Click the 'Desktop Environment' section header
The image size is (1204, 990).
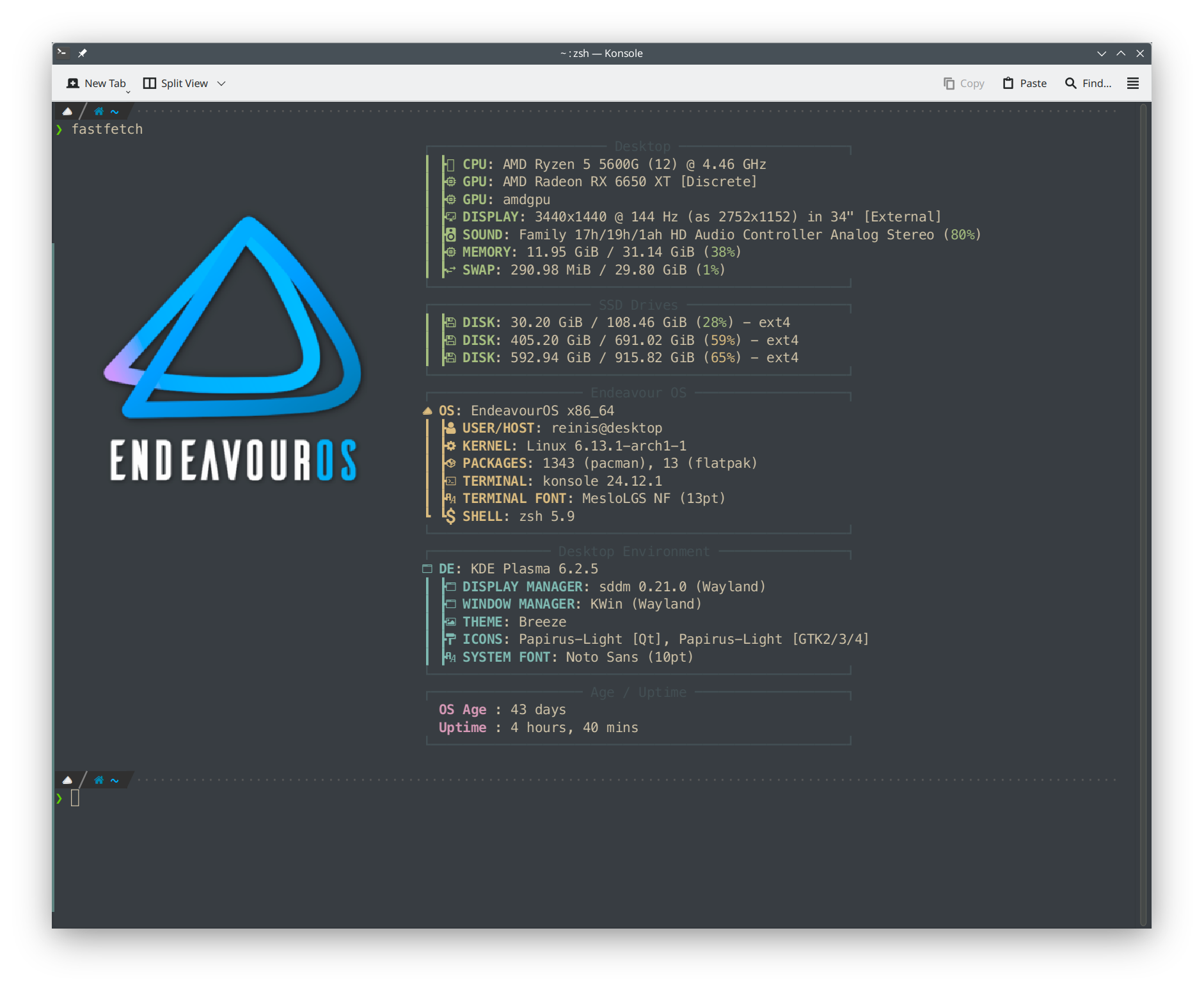[634, 552]
